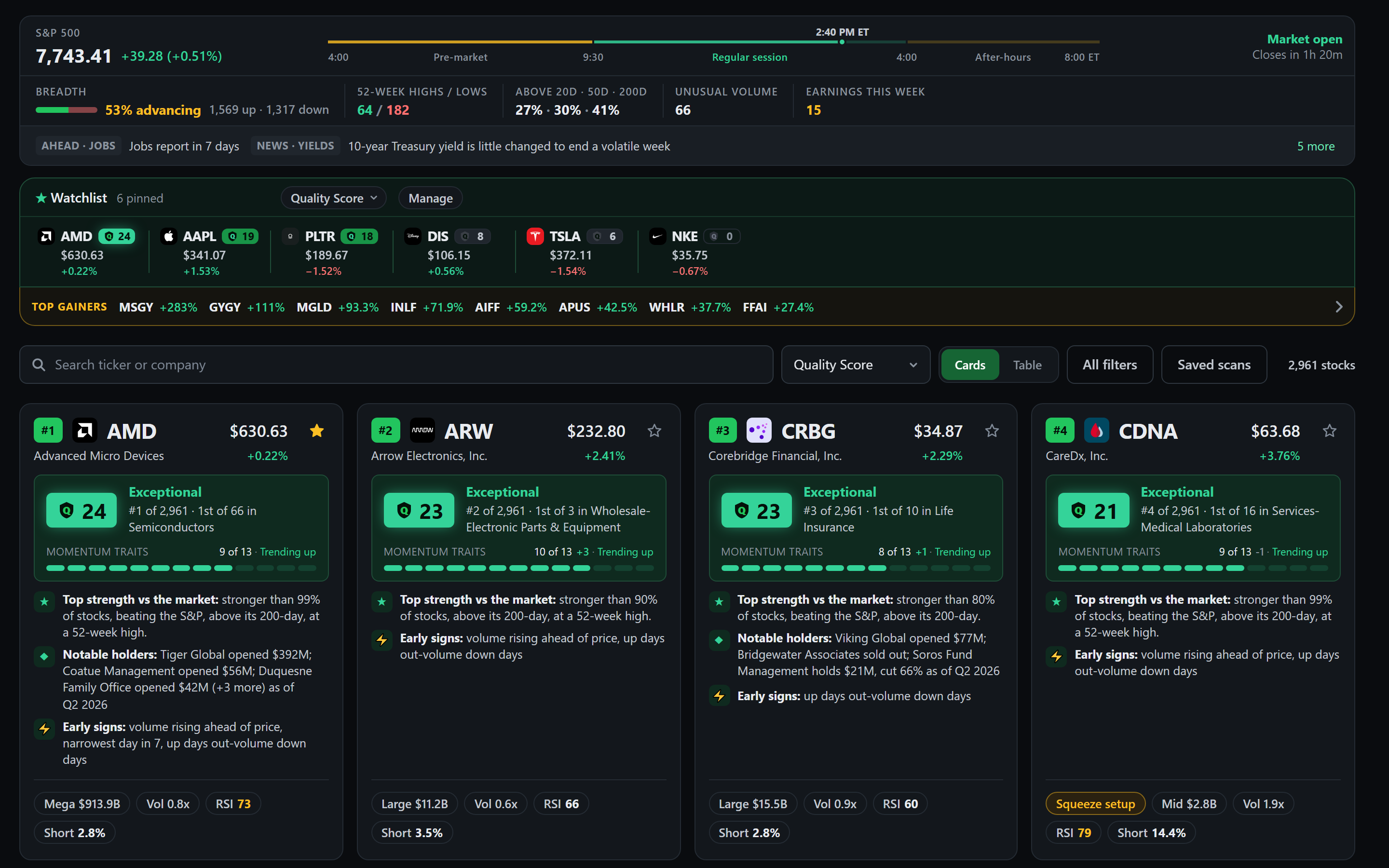Click the After-hours session label

[x=1003, y=57]
